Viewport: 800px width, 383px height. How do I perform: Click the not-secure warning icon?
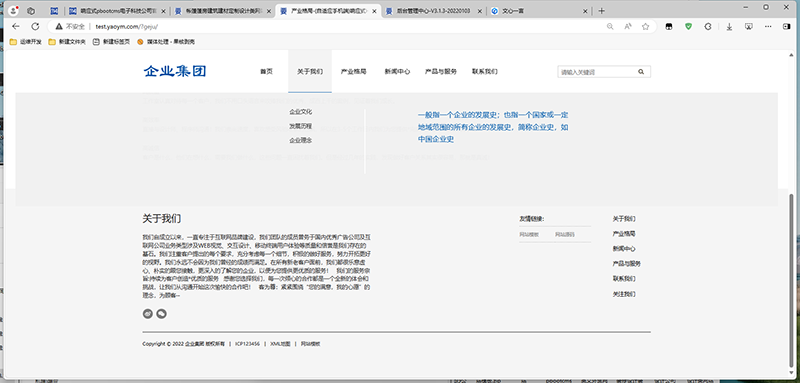[59, 27]
